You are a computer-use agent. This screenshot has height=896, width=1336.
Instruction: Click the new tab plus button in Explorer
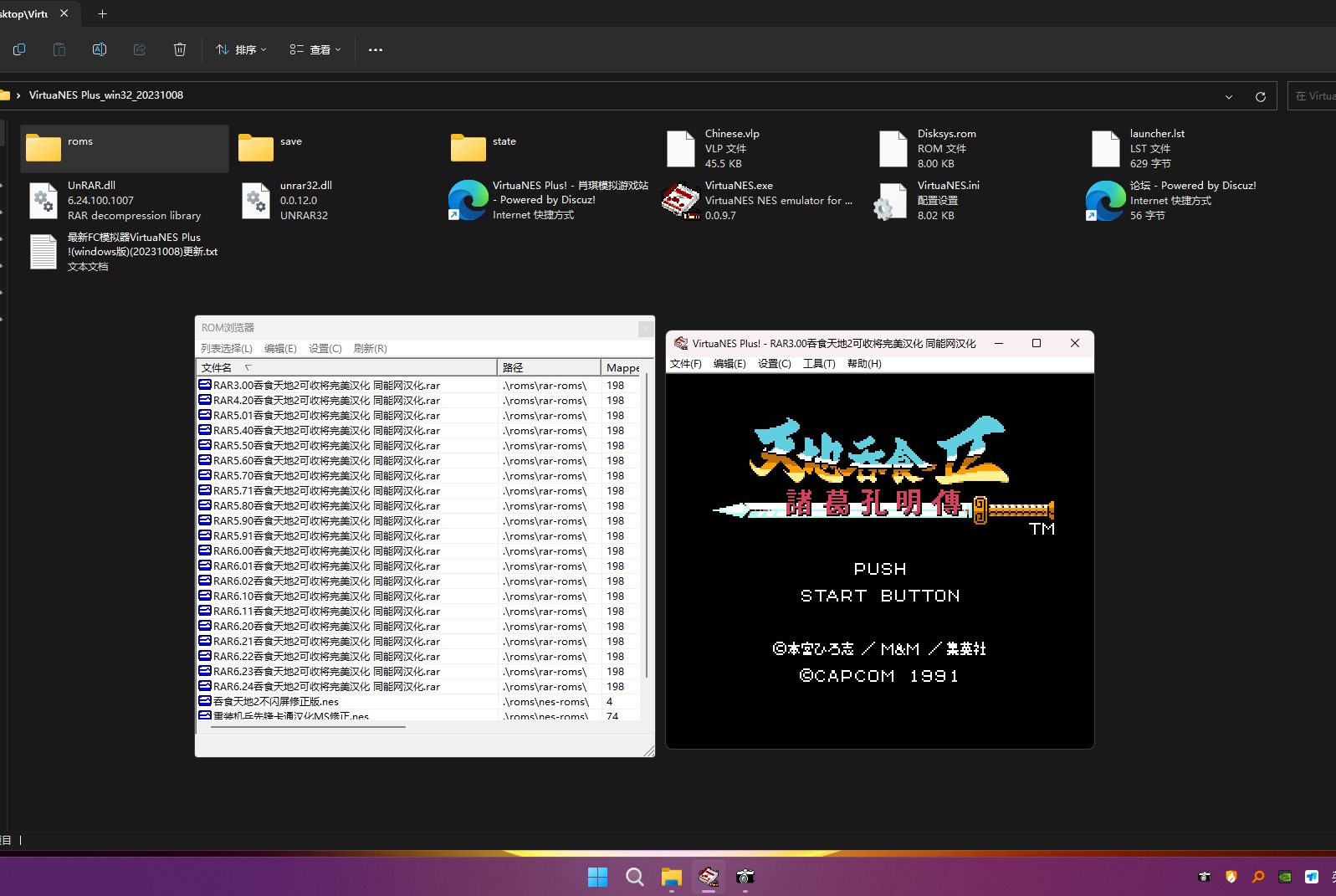[x=102, y=13]
